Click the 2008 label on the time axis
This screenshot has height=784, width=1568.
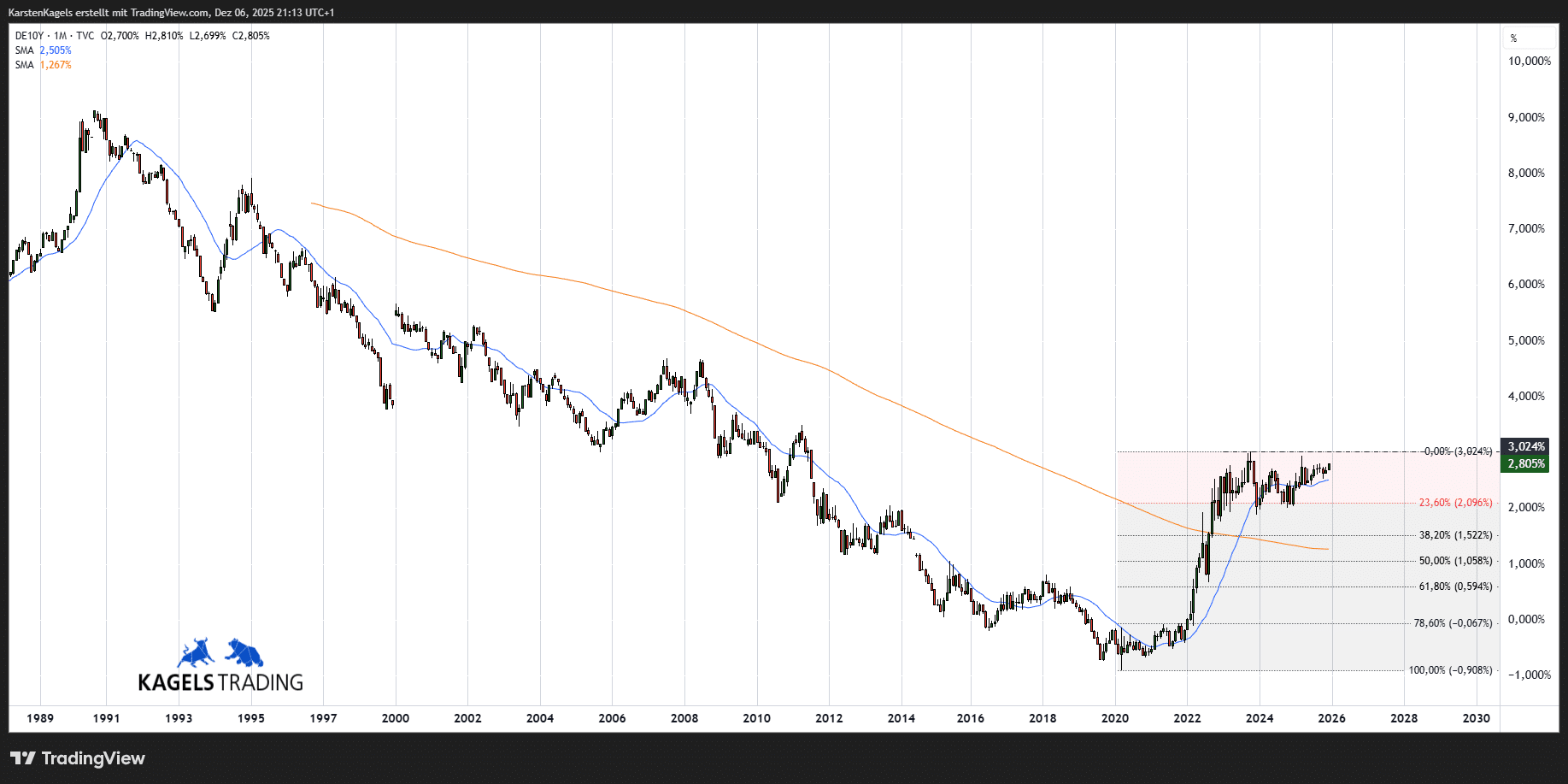684,718
